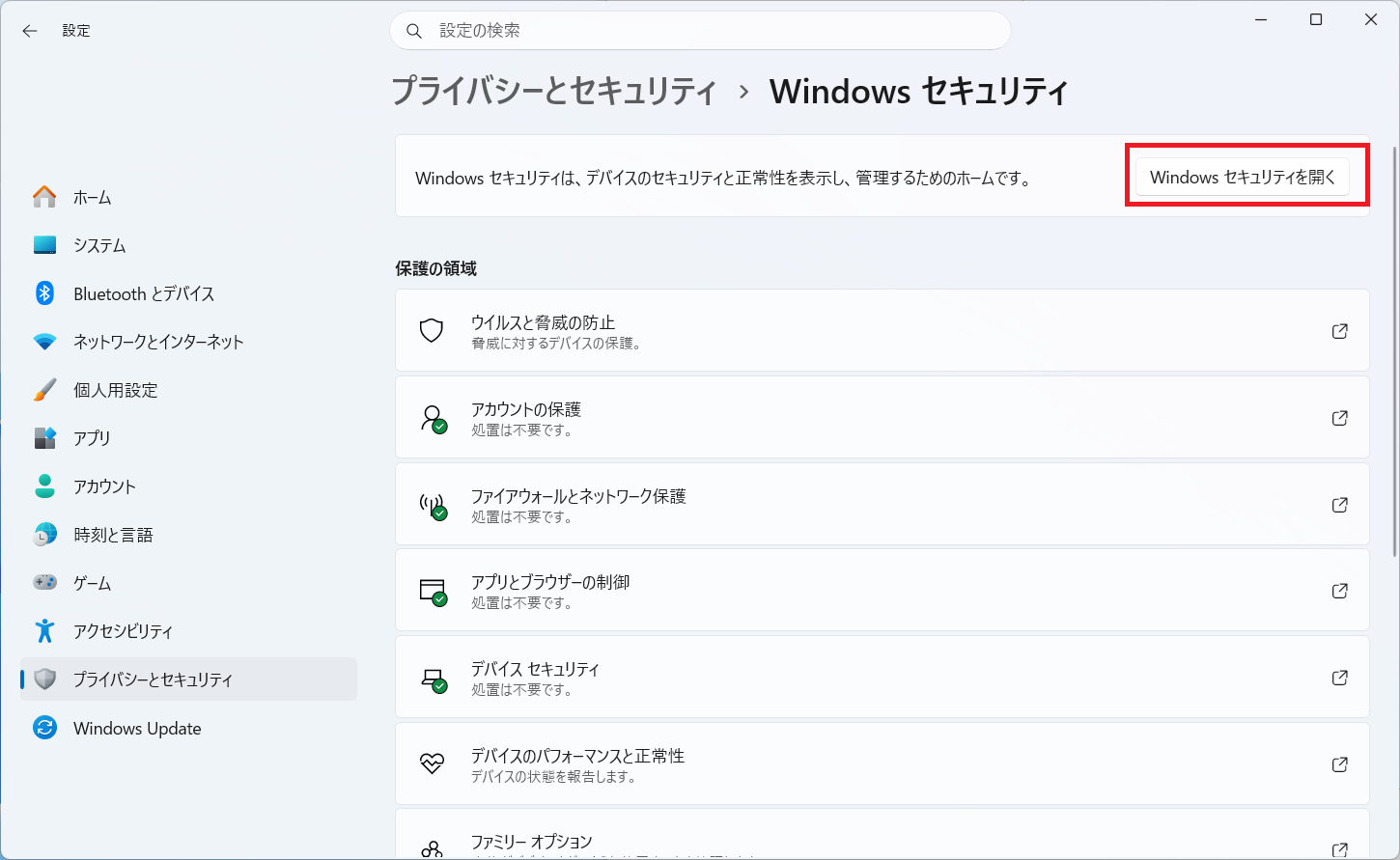
Task: Open the ウイルスと脅威の防止 card title
Action: 543,322
